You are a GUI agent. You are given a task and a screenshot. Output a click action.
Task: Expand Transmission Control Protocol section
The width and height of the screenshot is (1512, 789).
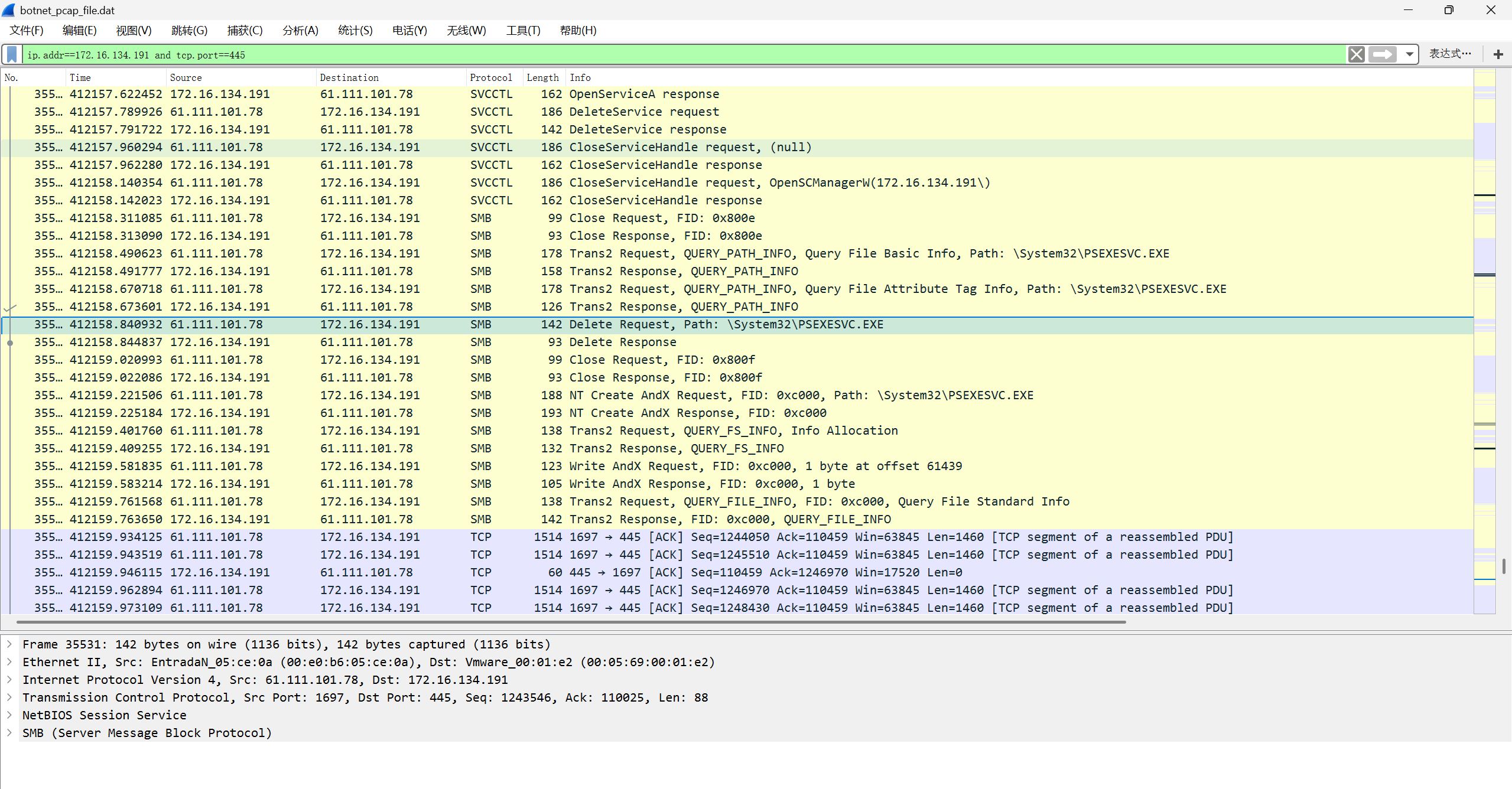point(9,697)
